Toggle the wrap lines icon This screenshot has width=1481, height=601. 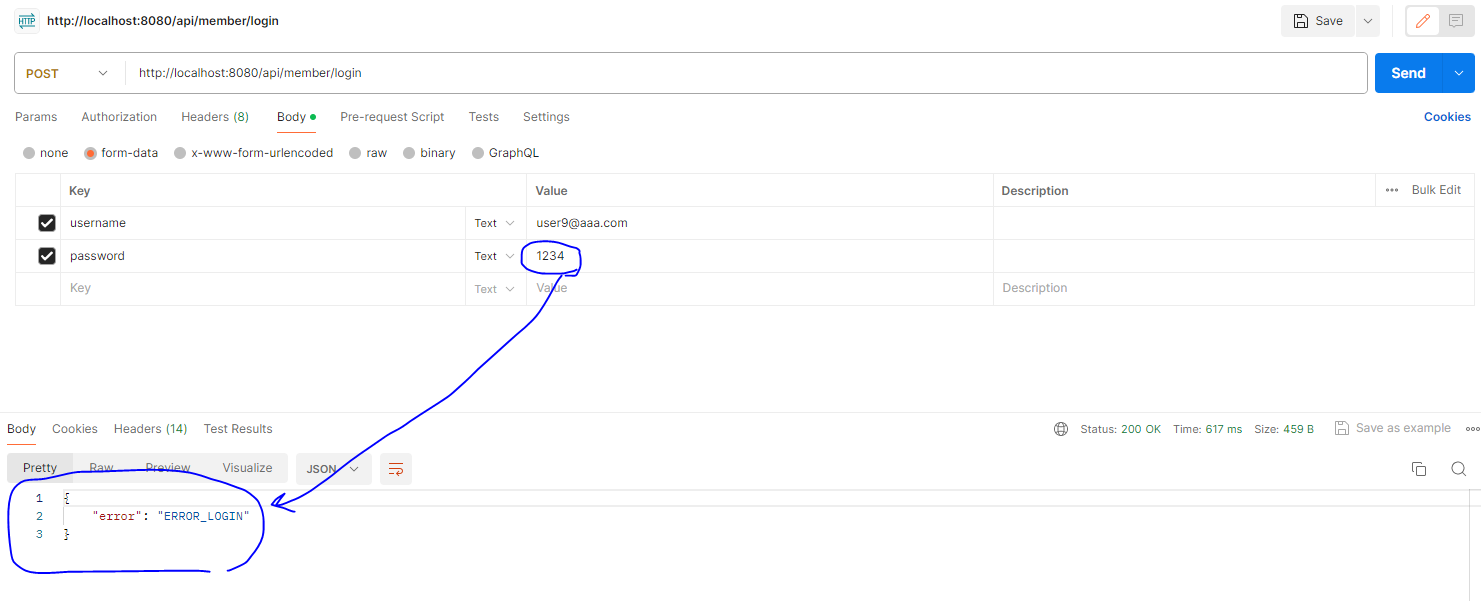[396, 469]
